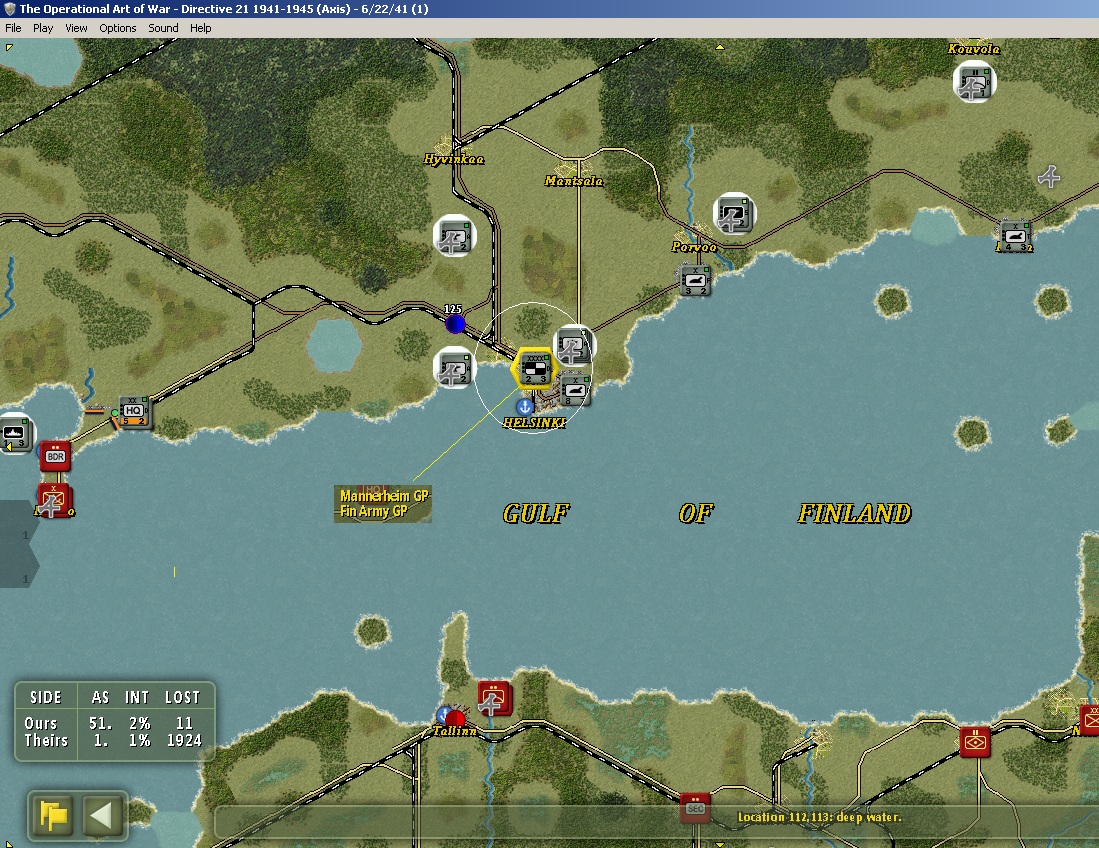Click the left-pointing triangle button
Screen dimensions: 1099x848
coord(102,815)
